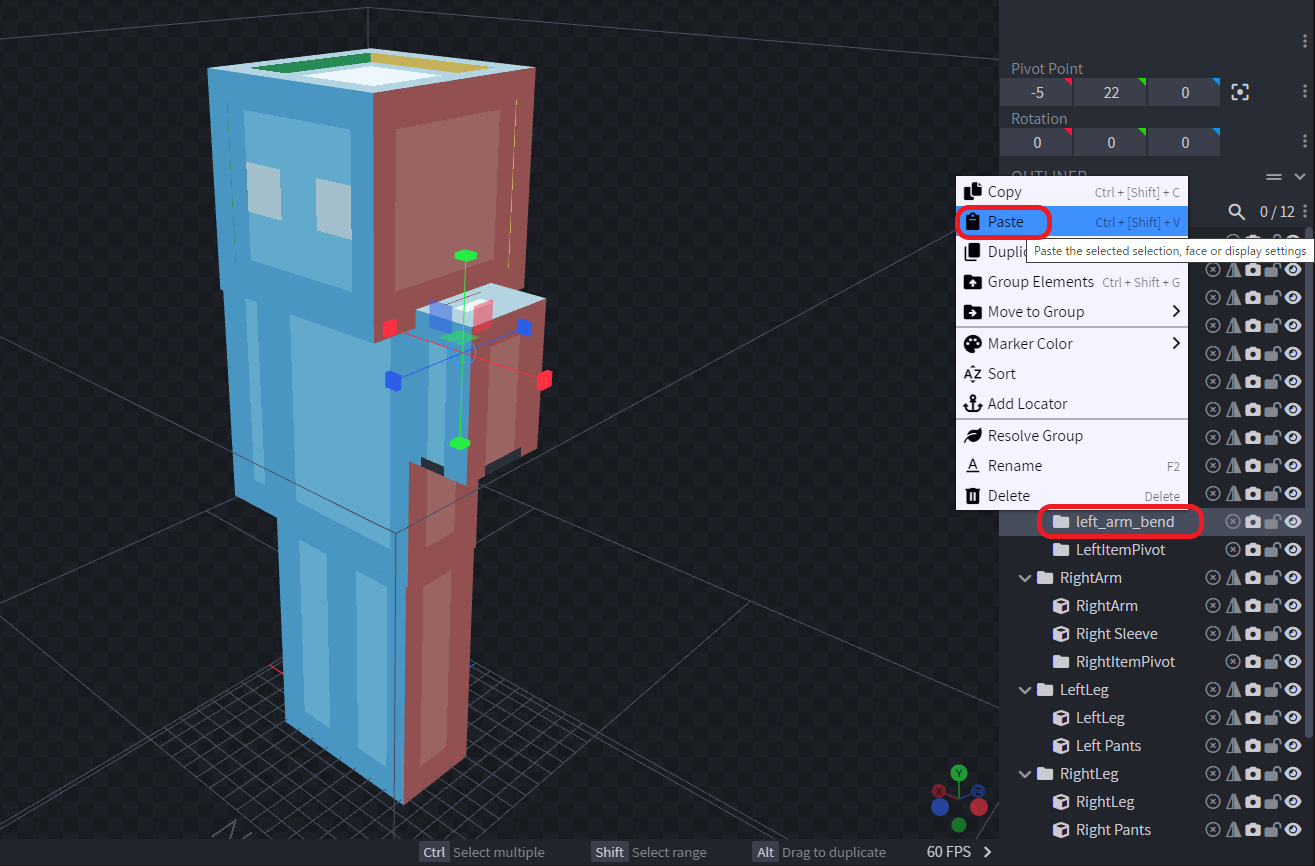
Task: Select Paste from the context menu
Action: 1003,221
